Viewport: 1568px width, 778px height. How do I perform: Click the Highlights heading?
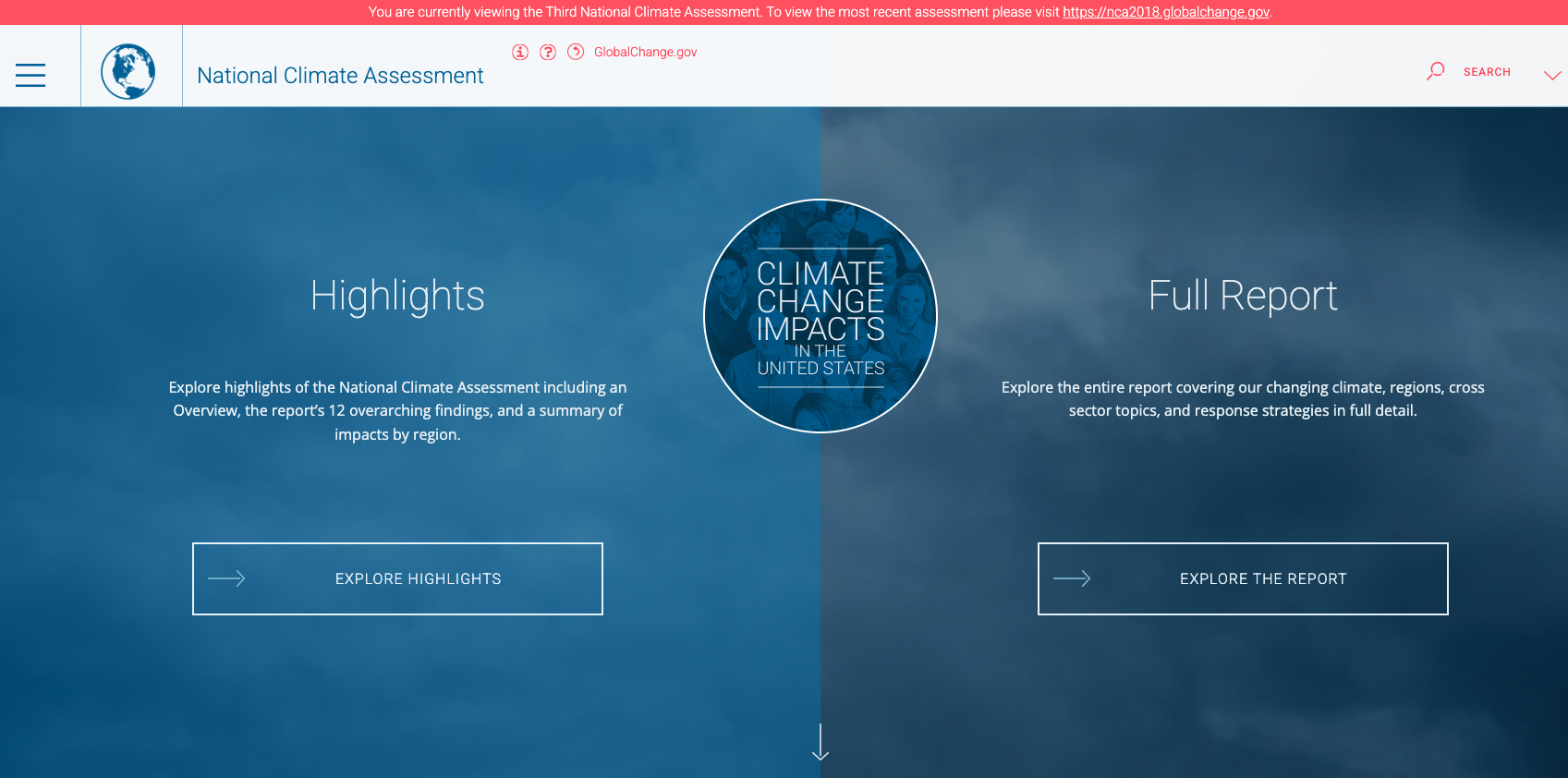[397, 296]
